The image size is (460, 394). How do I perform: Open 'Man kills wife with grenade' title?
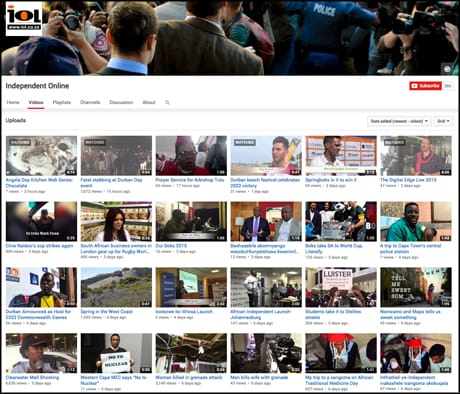point(259,377)
